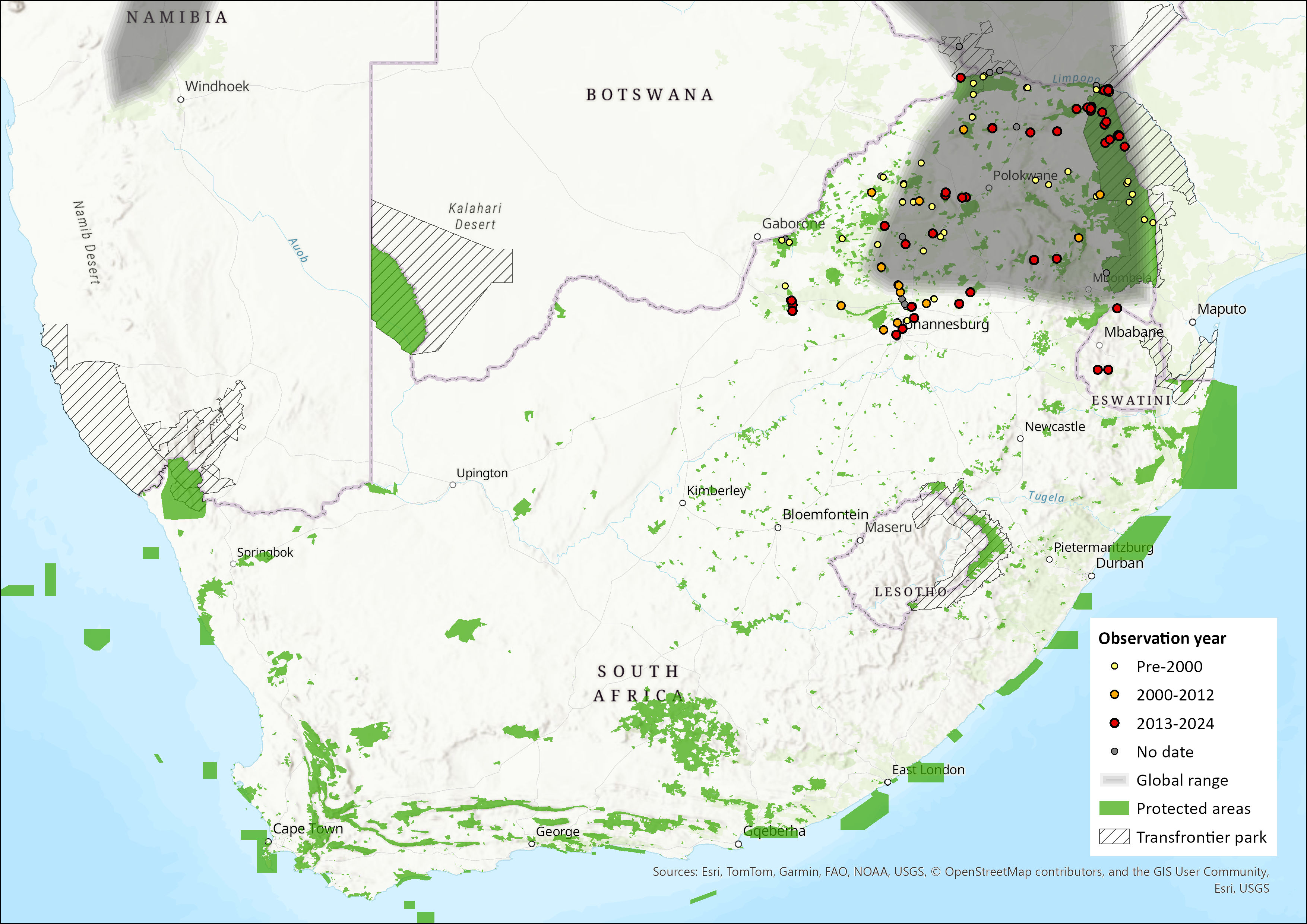Screen dimensions: 1307x924
Task: Click the Upington city marker circle
Action: (x=453, y=485)
